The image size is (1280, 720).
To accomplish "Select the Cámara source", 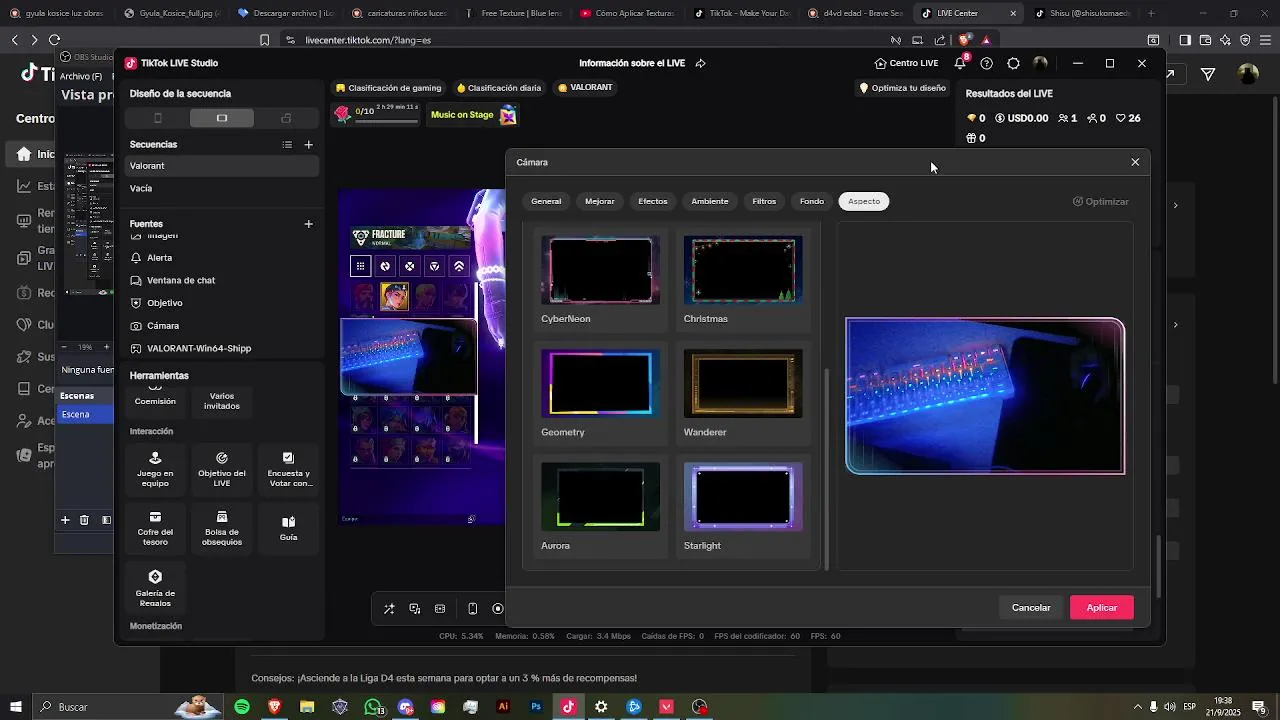I will 222,326.
